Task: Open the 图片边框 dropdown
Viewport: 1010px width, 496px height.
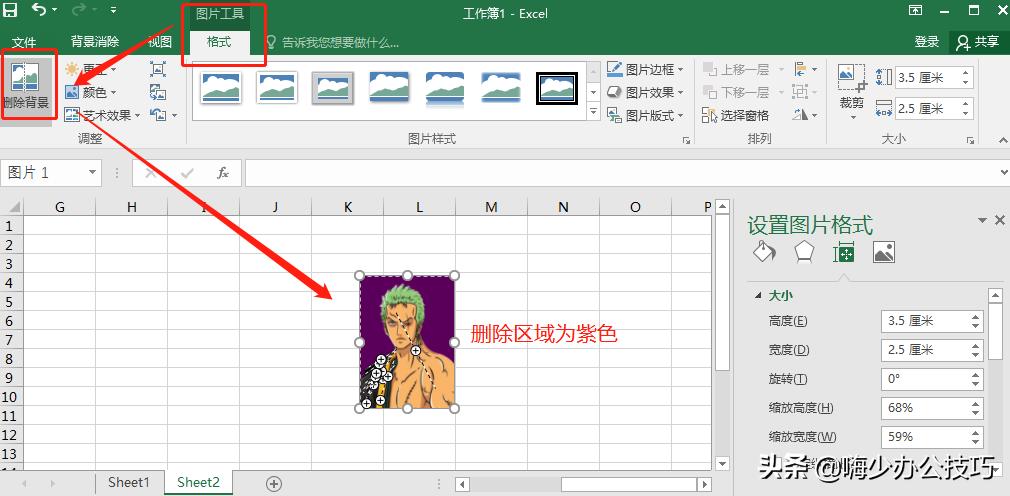Action: [x=645, y=69]
